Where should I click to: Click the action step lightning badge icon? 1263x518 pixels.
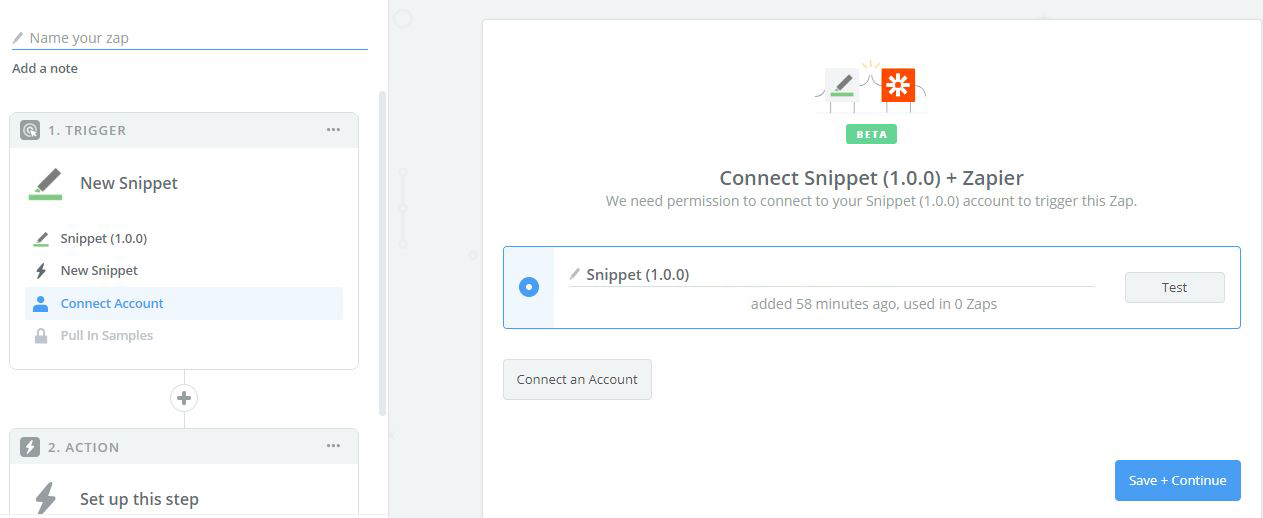pos(30,447)
